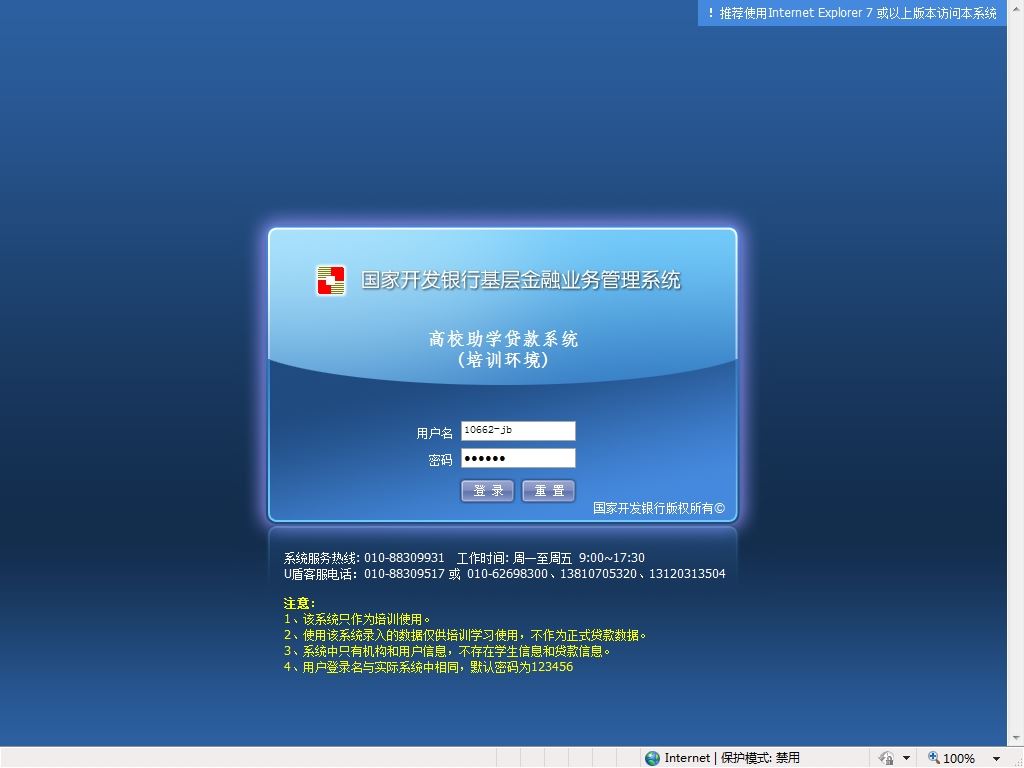1024x768 pixels.
Task: Click the zoom magnifier 100% icon
Action: (934, 758)
